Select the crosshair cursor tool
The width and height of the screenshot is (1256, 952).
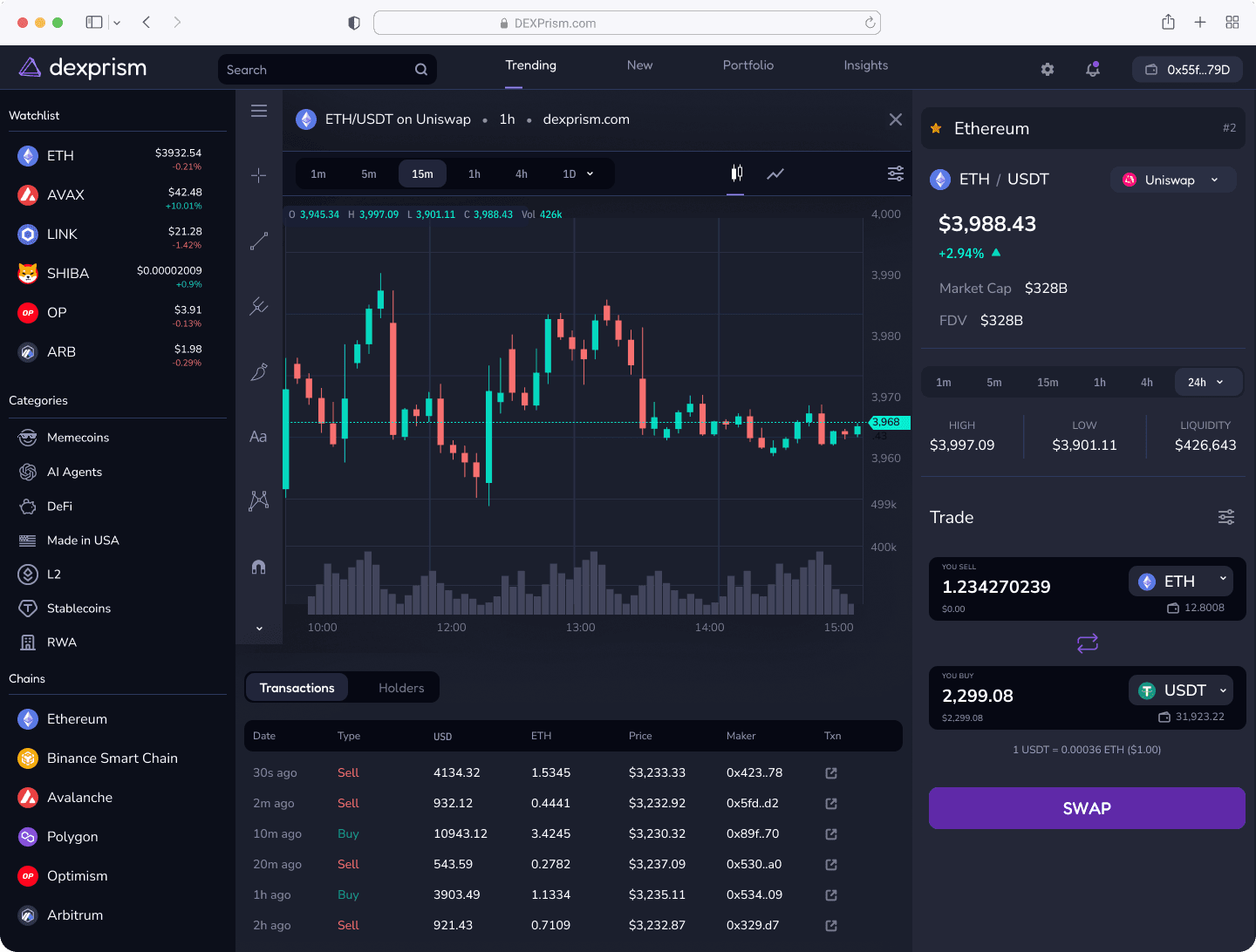click(259, 175)
